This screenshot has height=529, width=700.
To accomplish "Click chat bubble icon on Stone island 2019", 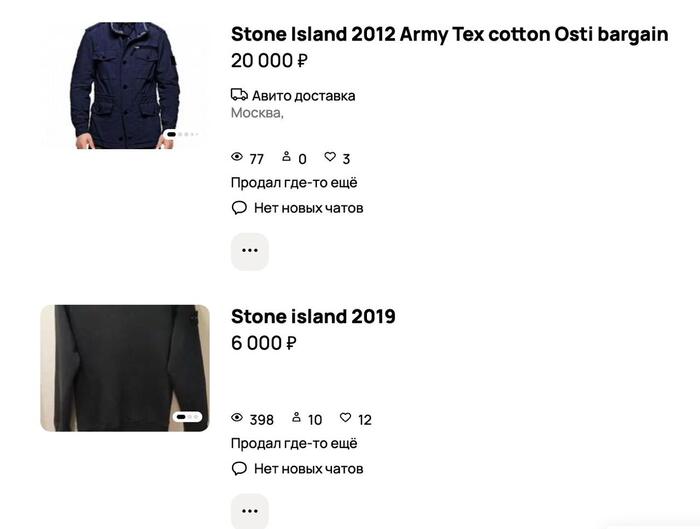I will coord(239,468).
